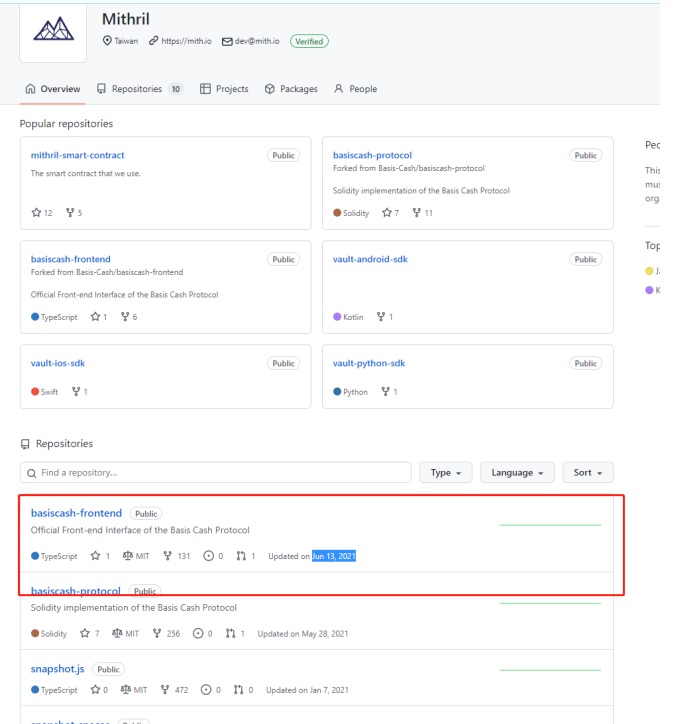Click MIT license icon on basiscash-frontend row
The width and height of the screenshot is (676, 724).
pyautogui.click(x=127, y=556)
